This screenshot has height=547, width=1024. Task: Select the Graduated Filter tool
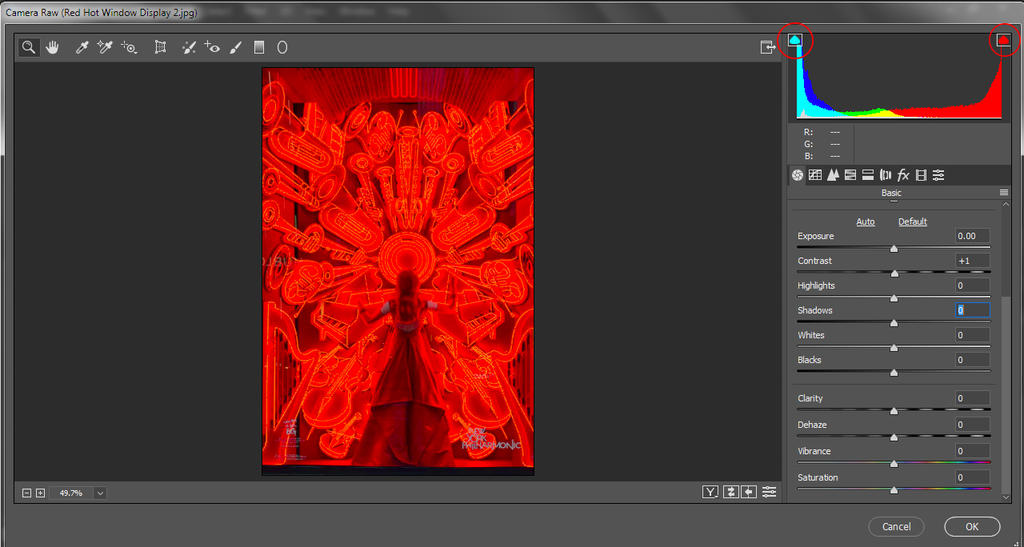pyautogui.click(x=259, y=47)
